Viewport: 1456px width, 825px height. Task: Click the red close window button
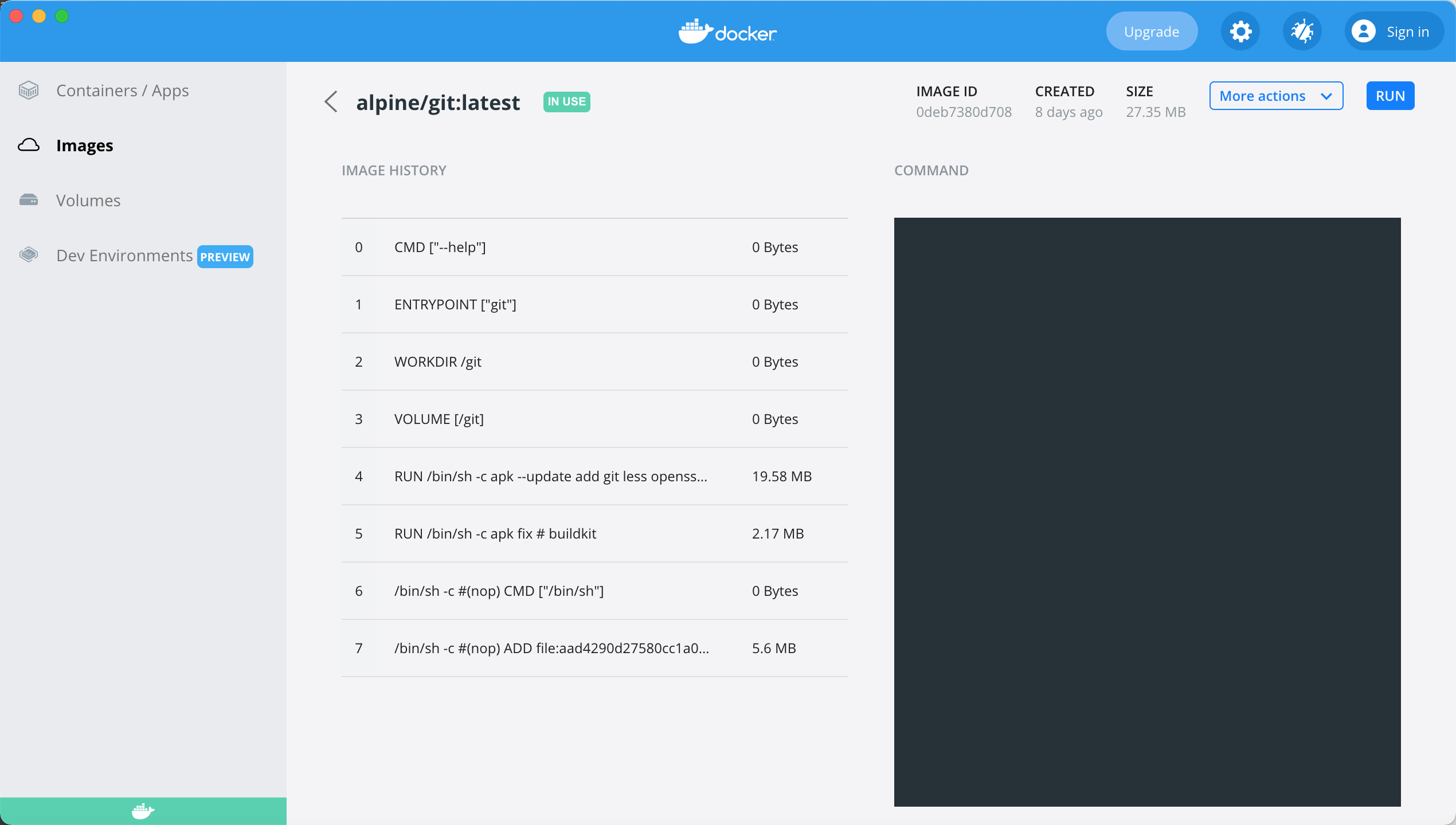click(16, 16)
